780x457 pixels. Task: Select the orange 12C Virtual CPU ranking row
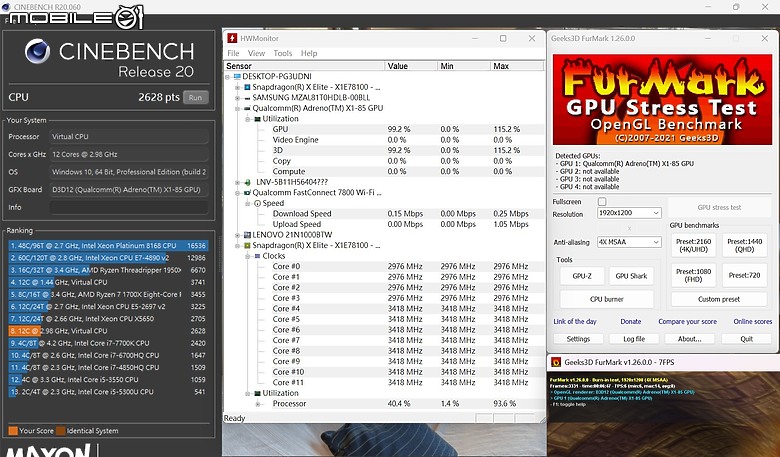[108, 331]
